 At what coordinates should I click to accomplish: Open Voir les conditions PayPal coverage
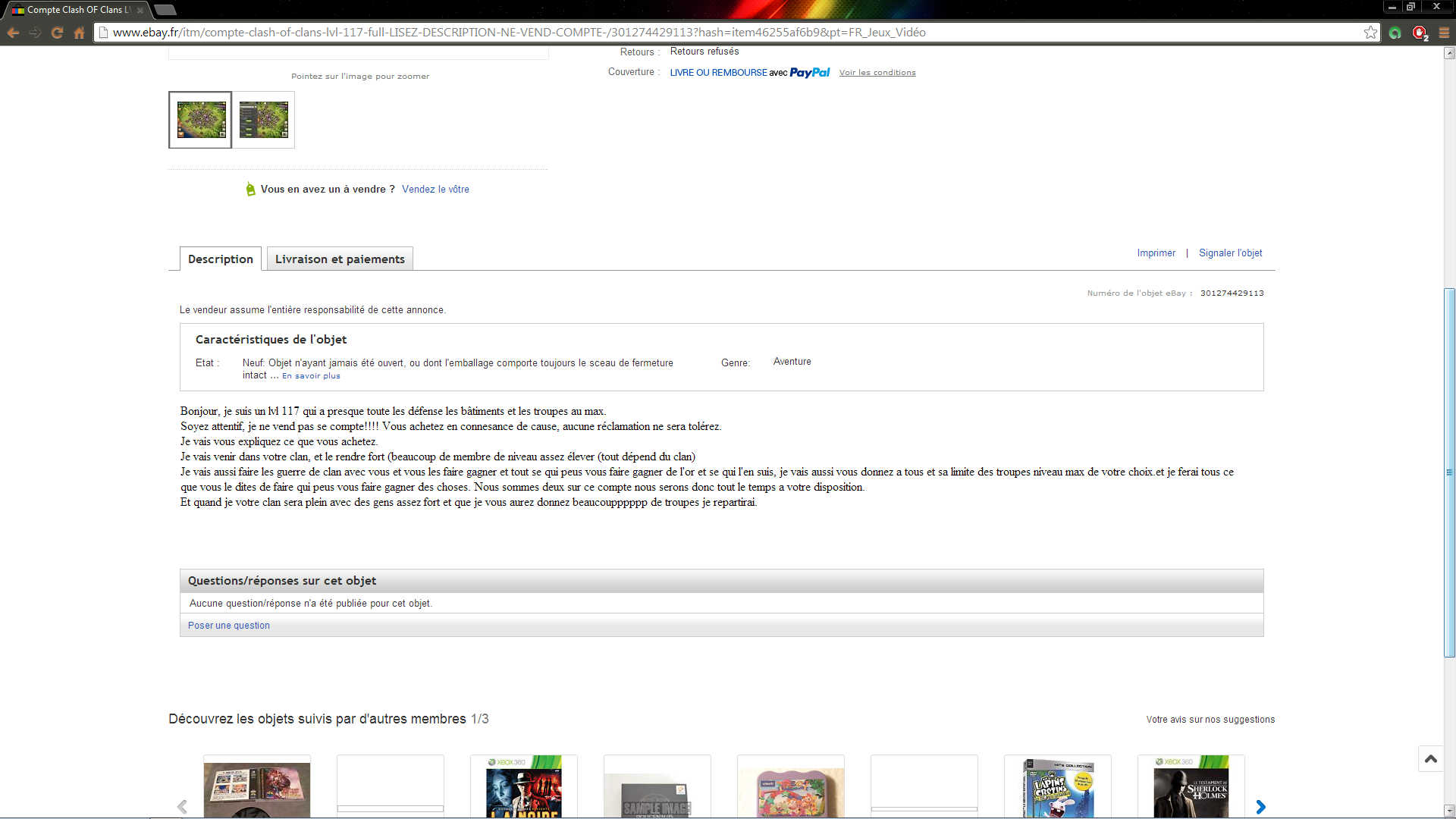[877, 72]
